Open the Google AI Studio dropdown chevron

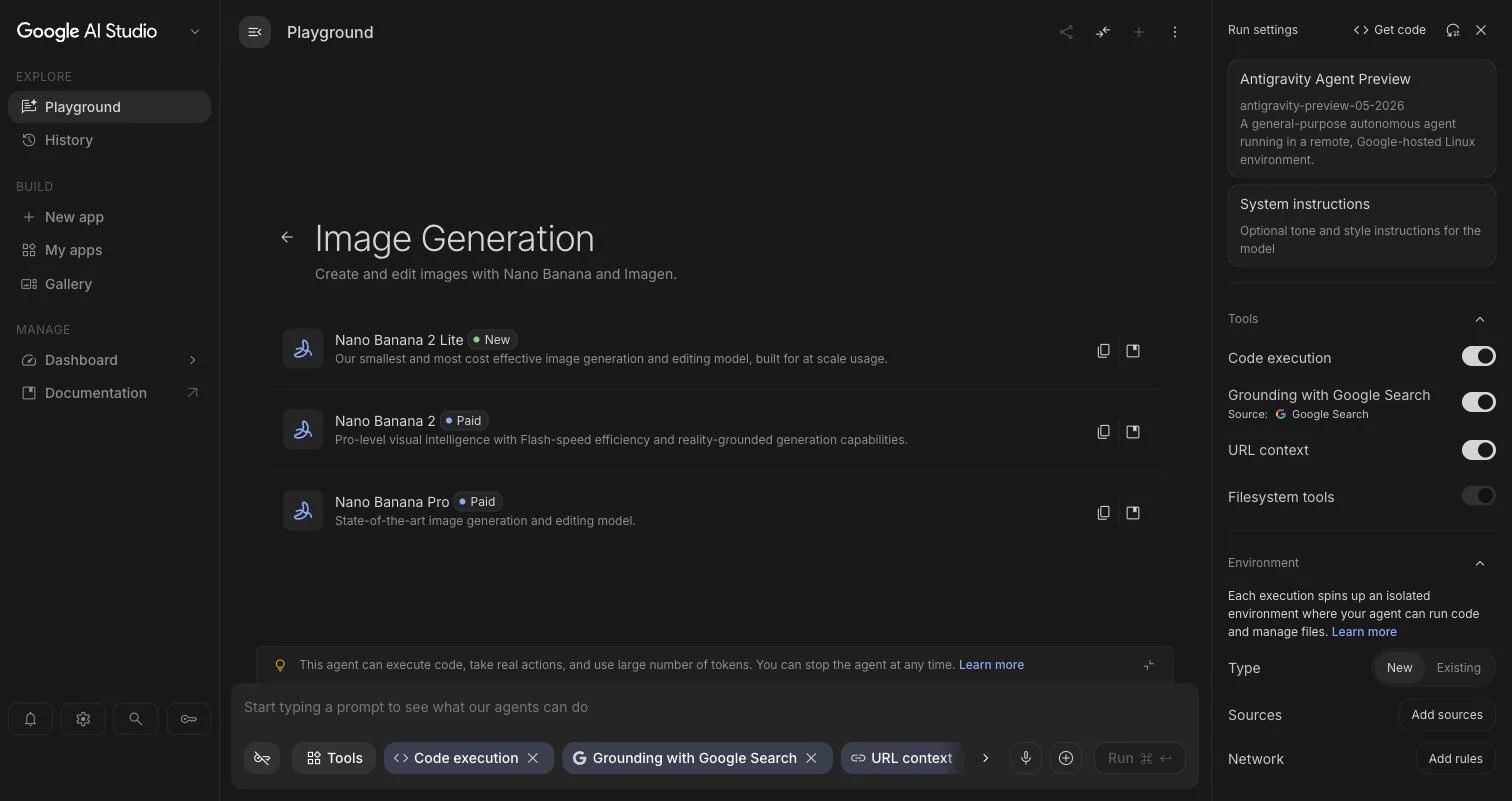195,31
